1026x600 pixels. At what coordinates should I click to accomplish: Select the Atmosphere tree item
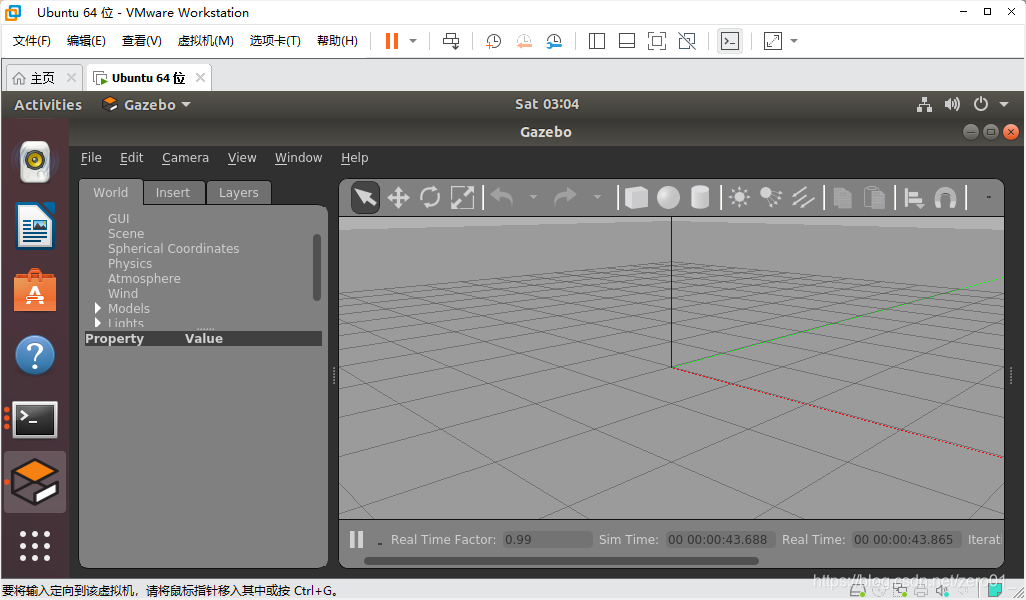pyautogui.click(x=144, y=279)
